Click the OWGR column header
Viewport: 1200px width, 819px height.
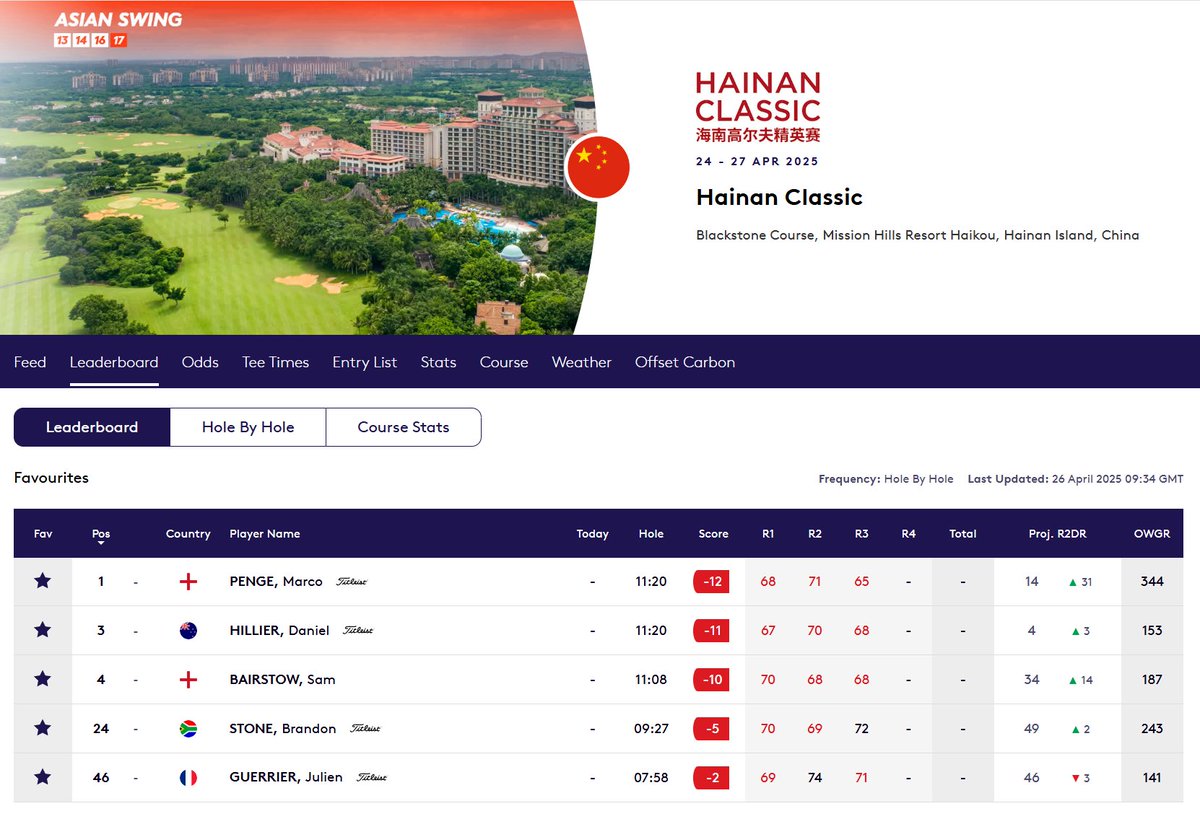pos(1152,534)
